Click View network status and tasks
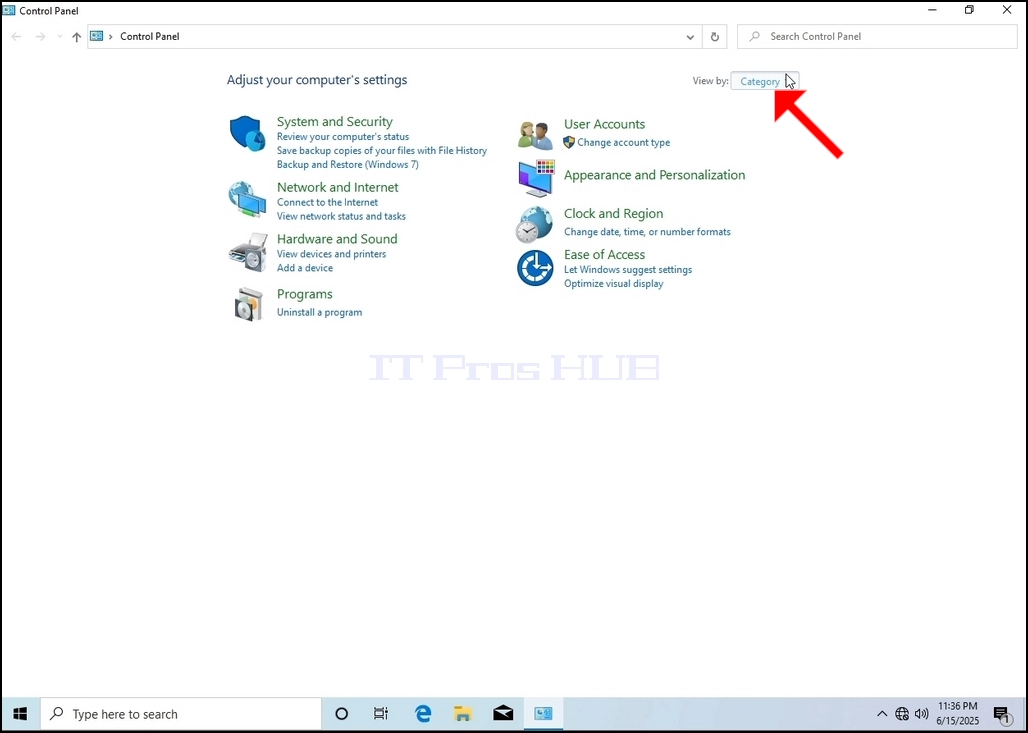The width and height of the screenshot is (1028, 733). click(x=341, y=216)
